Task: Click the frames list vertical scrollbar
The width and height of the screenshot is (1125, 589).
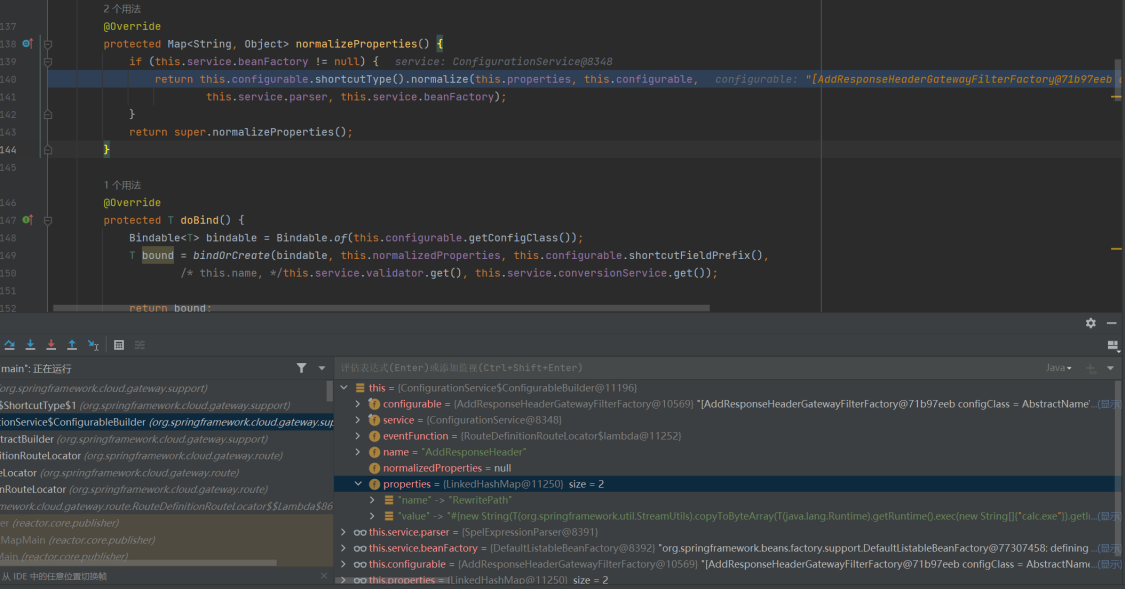Action: click(x=329, y=391)
